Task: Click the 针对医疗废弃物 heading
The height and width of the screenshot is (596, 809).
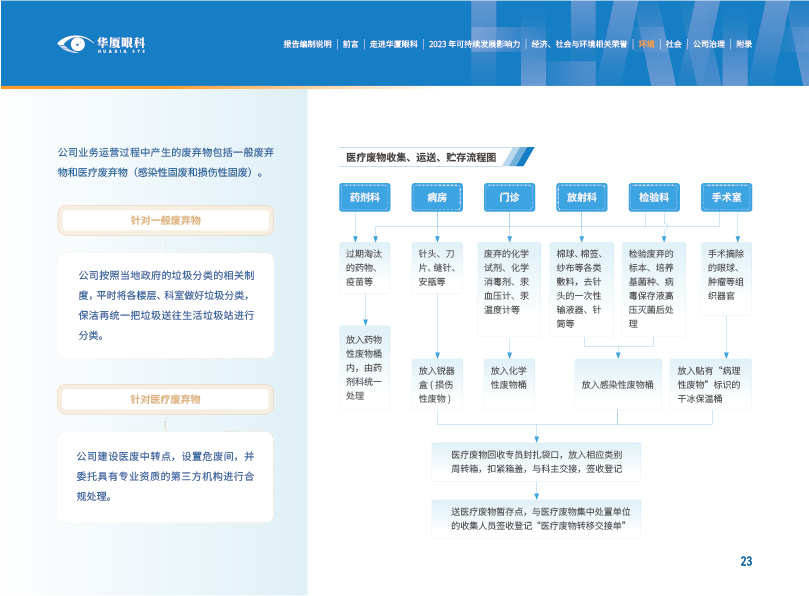Action: pyautogui.click(x=165, y=399)
